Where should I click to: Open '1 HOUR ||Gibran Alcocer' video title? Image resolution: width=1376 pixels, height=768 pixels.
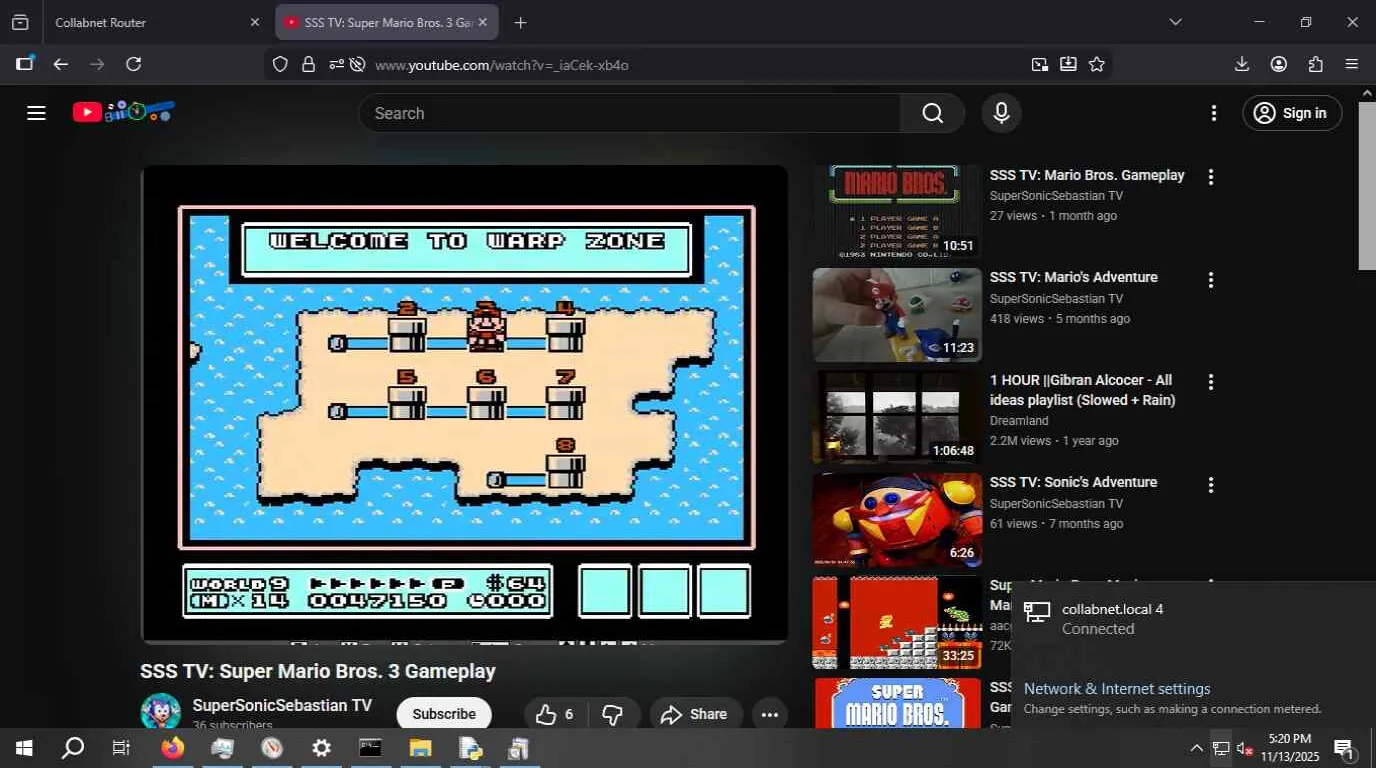coord(1083,390)
